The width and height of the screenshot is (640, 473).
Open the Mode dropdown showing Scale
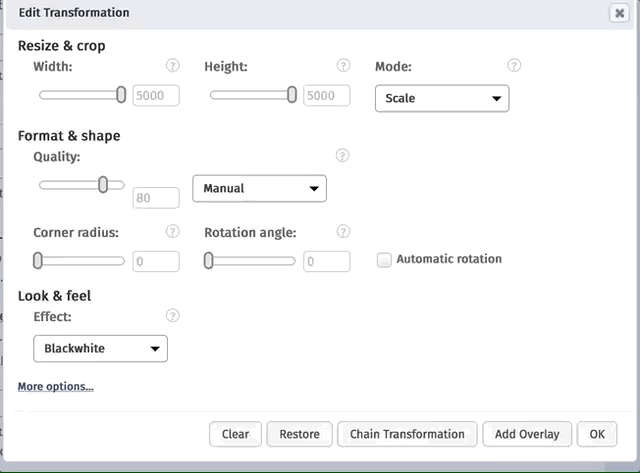click(441, 98)
